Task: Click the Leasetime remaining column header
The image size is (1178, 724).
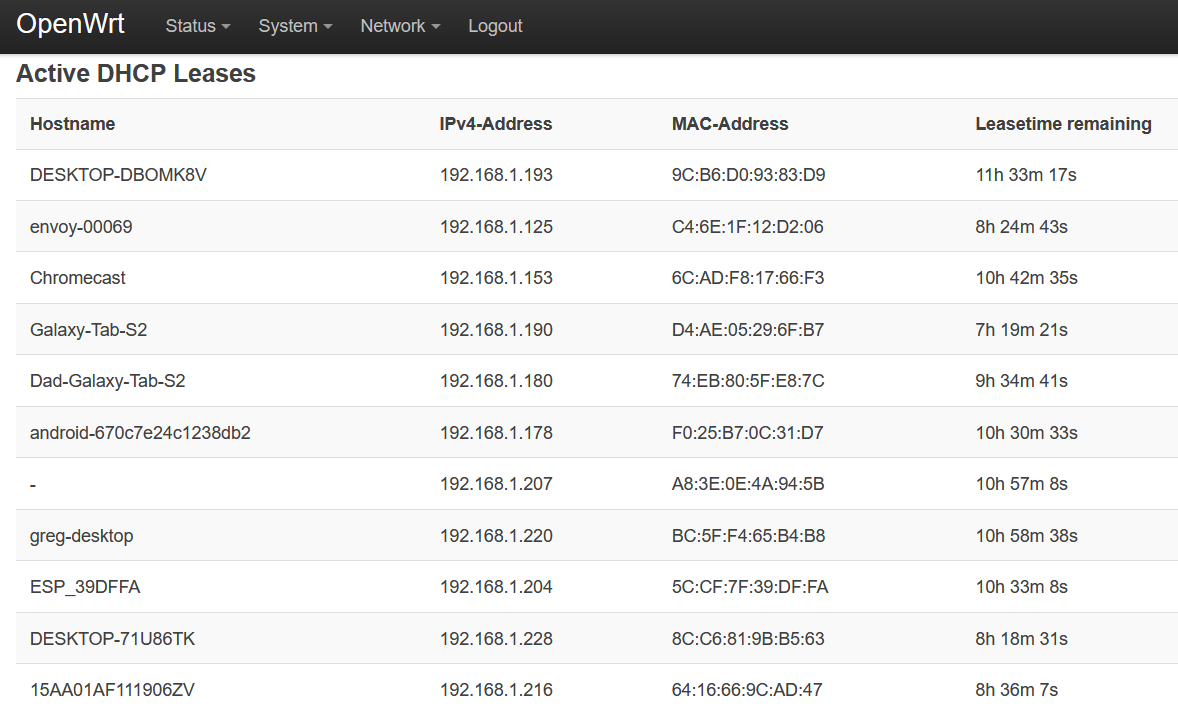Action: point(1063,123)
